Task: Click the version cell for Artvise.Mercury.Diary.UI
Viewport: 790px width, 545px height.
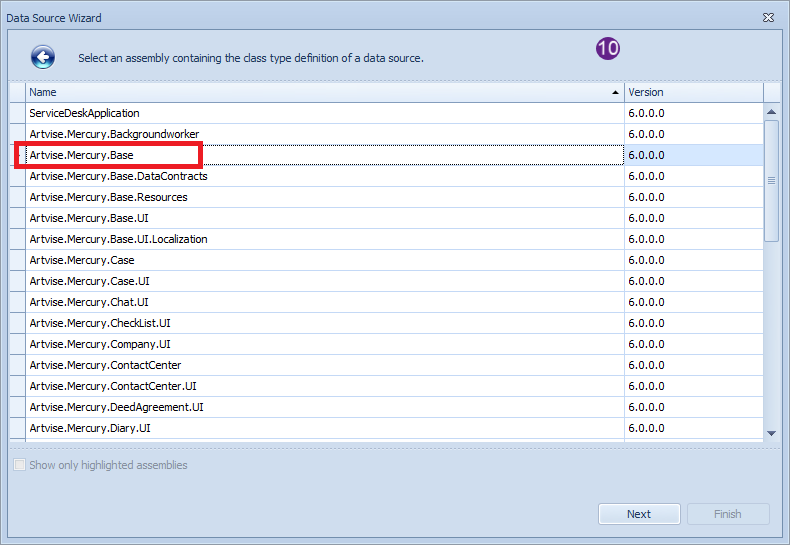Action: (694, 428)
